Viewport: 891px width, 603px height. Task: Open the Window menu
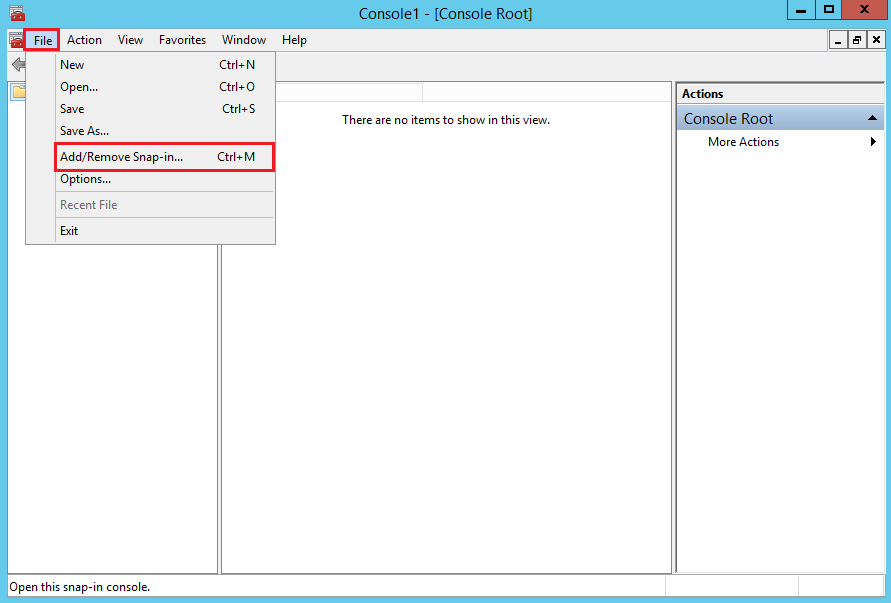(244, 40)
